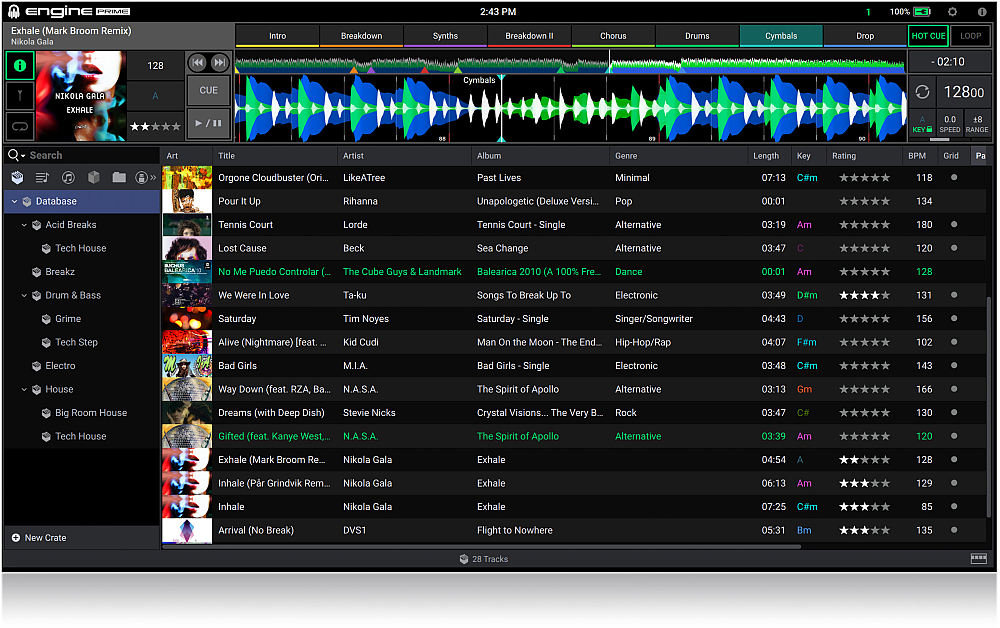The height and width of the screenshot is (628, 1000).
Task: Collapse the Acid Breaks crate
Action: tap(24, 225)
